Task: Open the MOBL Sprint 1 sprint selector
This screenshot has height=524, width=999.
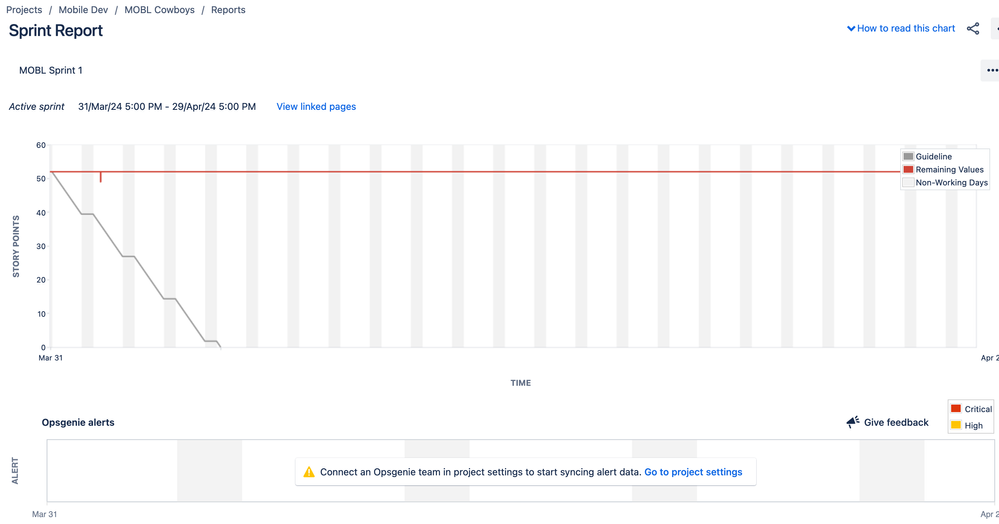Action: point(51,71)
